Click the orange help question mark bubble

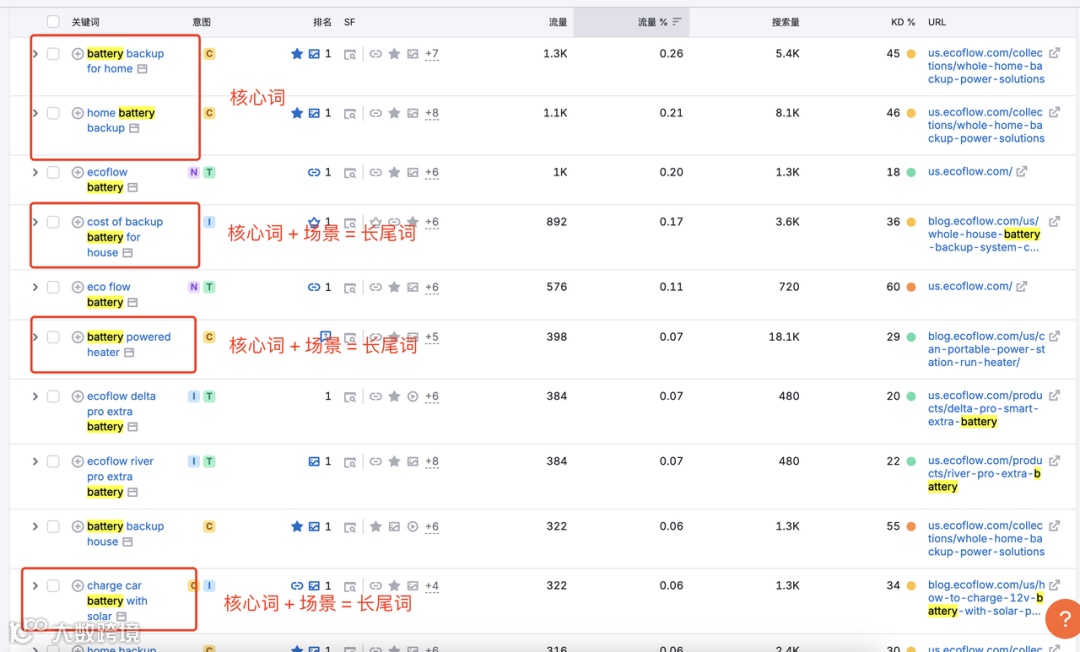(x=1062, y=619)
